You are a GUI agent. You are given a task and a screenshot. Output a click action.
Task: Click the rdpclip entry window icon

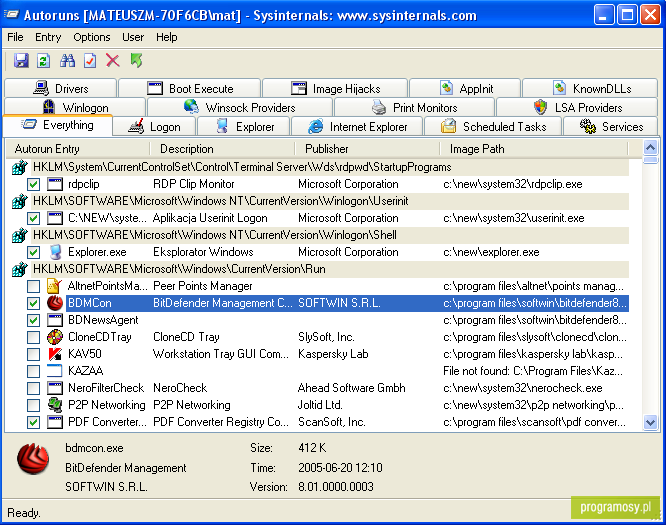pyautogui.click(x=55, y=184)
